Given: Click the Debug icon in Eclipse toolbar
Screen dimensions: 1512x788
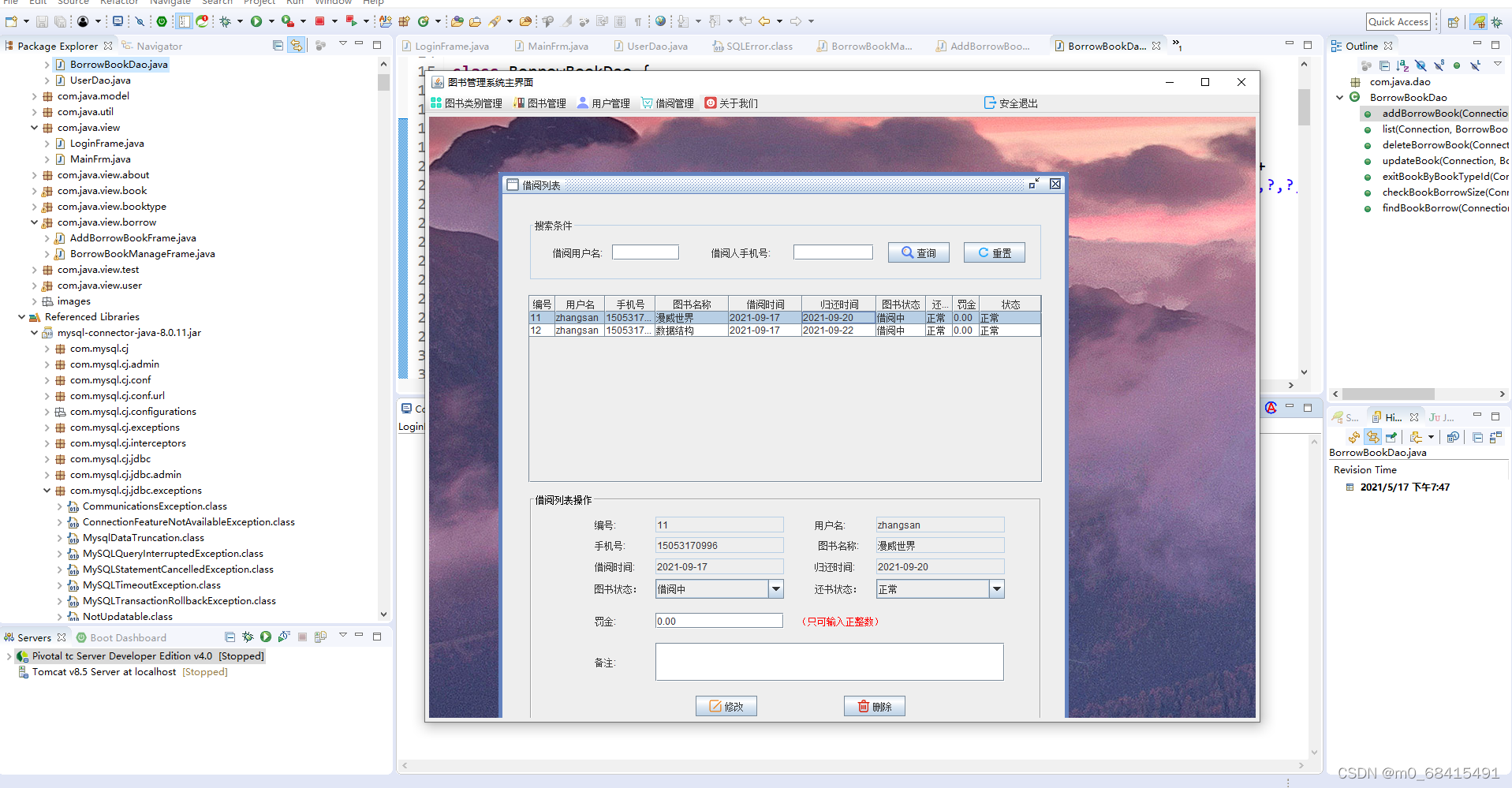Looking at the screenshot, I should click(226, 21).
